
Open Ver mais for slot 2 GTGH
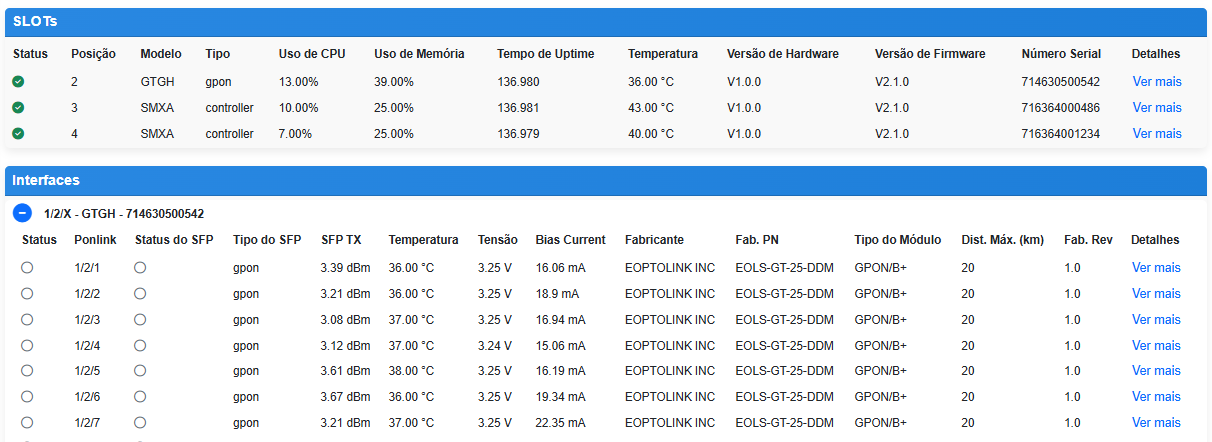[x=1157, y=82]
